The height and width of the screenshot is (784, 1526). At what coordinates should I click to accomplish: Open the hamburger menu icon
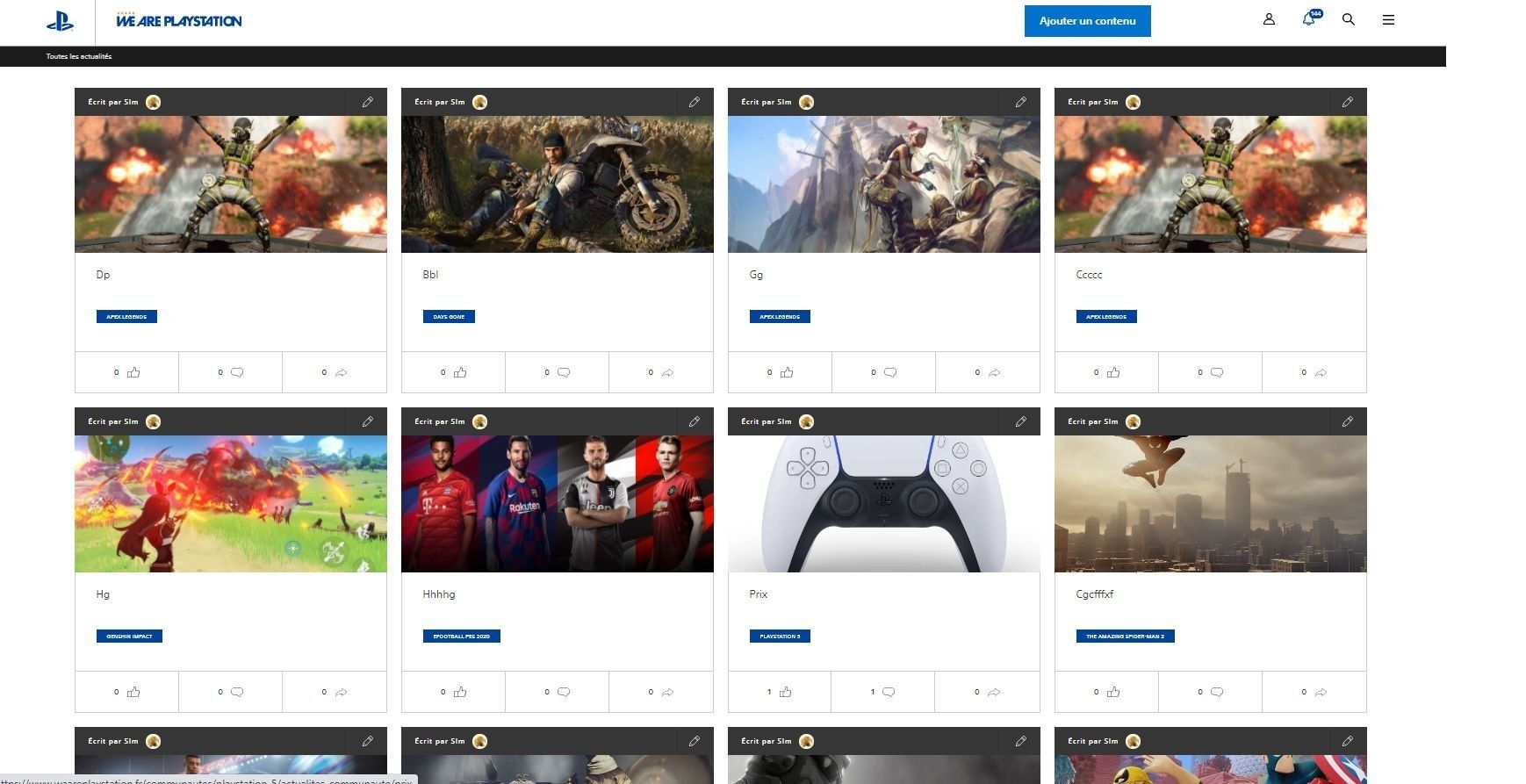point(1388,19)
